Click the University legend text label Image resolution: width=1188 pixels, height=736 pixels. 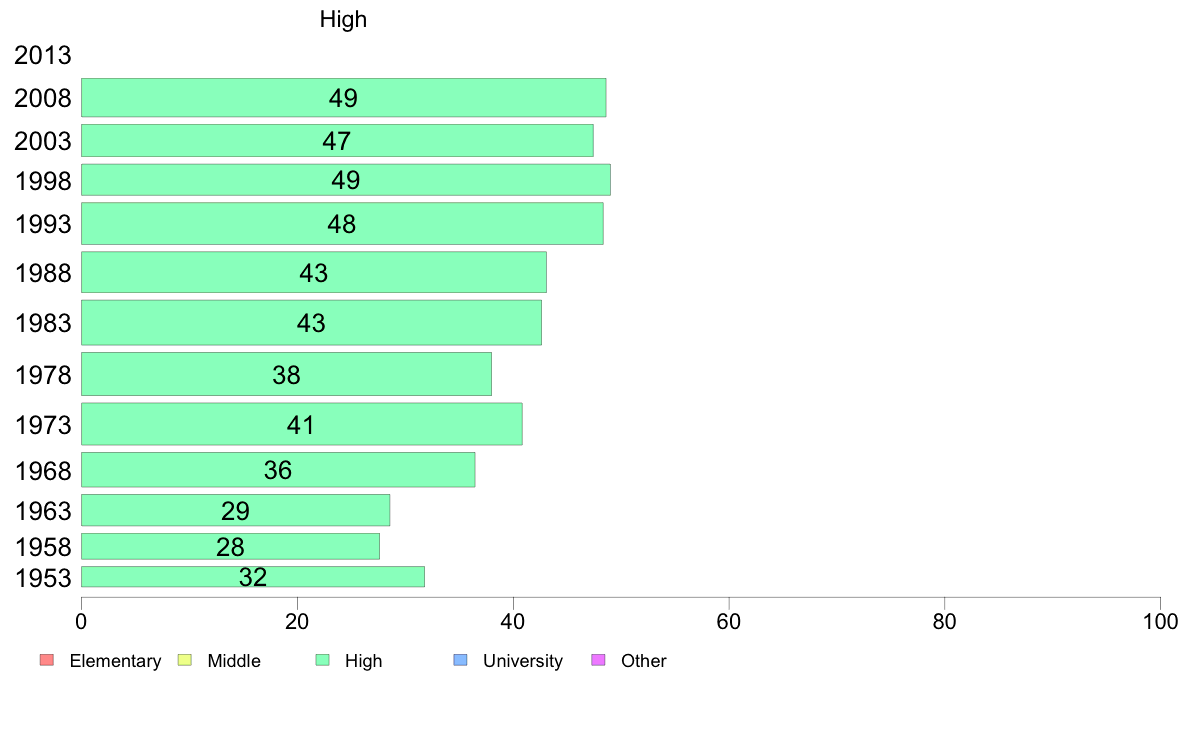(x=523, y=661)
